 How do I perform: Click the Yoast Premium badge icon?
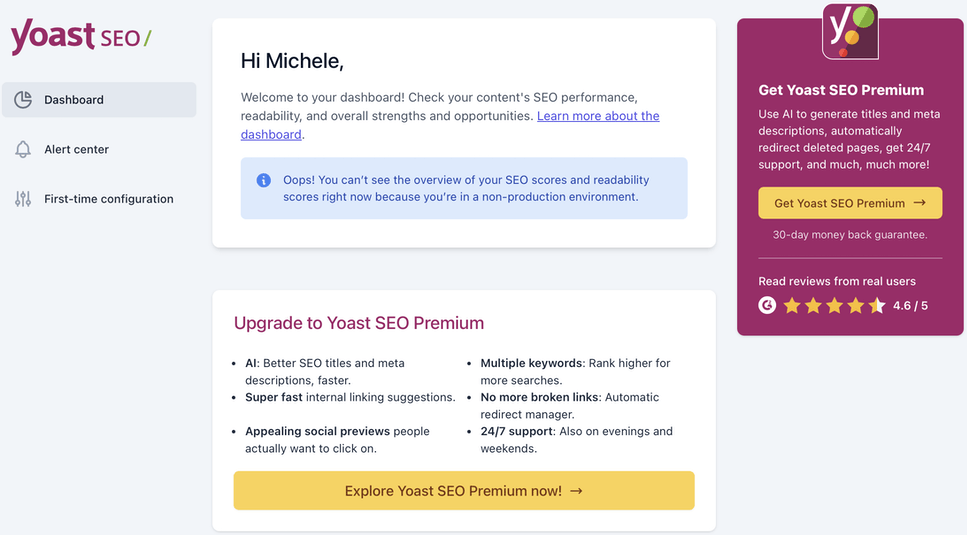point(850,31)
